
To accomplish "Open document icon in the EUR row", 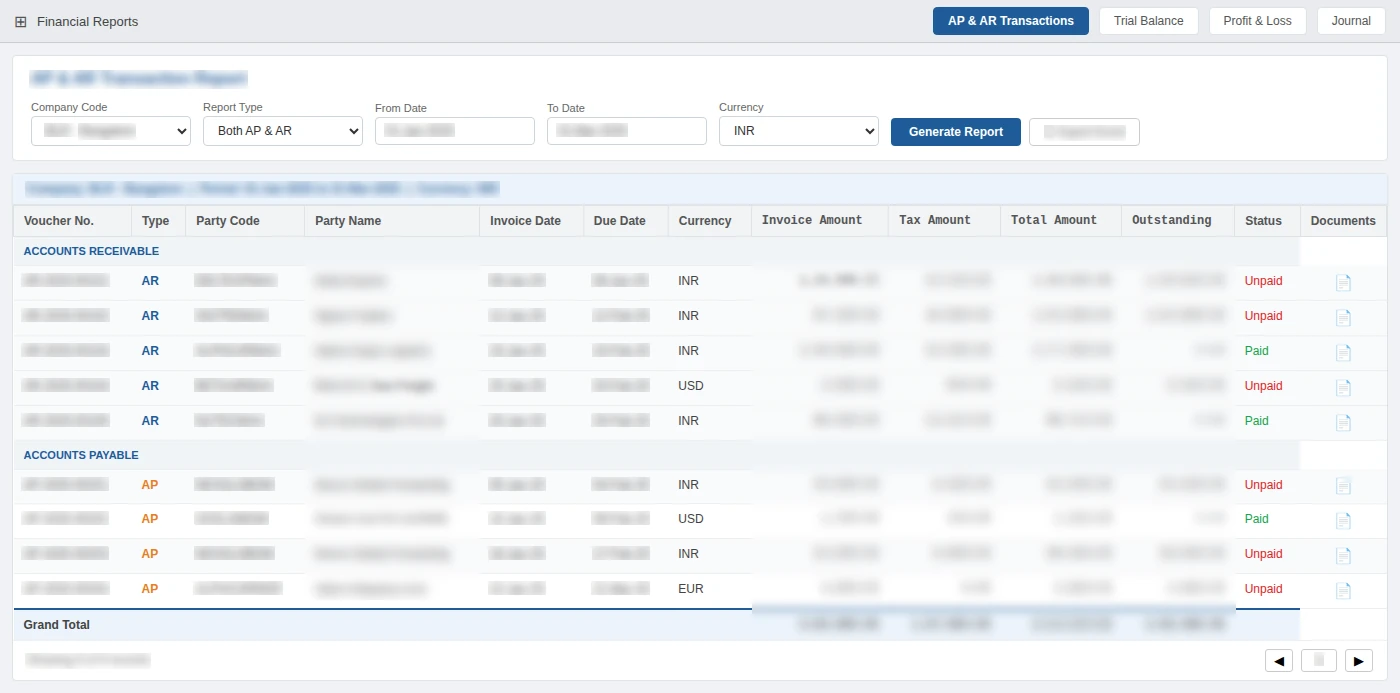I will [x=1343, y=591].
